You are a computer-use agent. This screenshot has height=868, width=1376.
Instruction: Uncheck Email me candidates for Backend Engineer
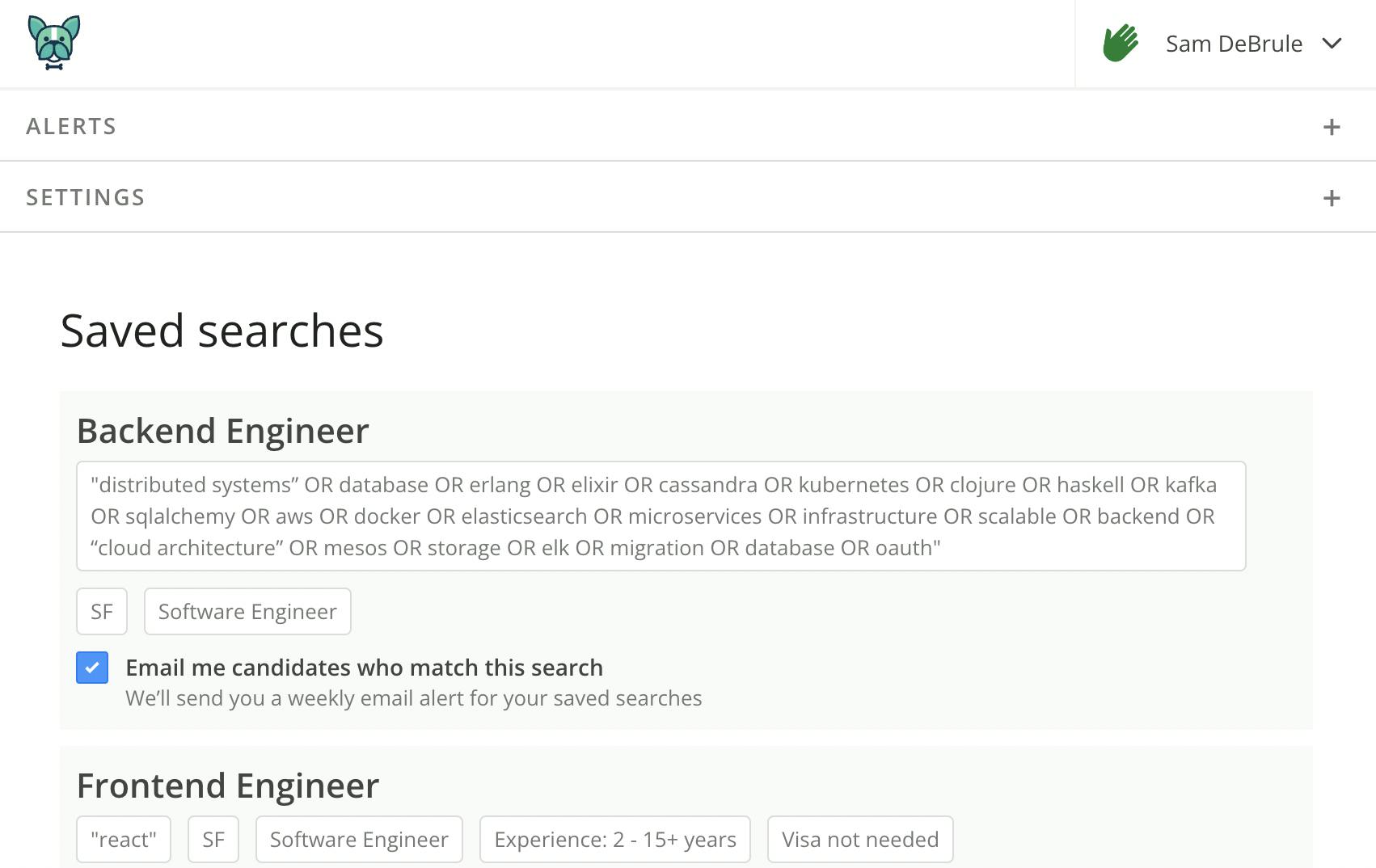pyautogui.click(x=92, y=668)
